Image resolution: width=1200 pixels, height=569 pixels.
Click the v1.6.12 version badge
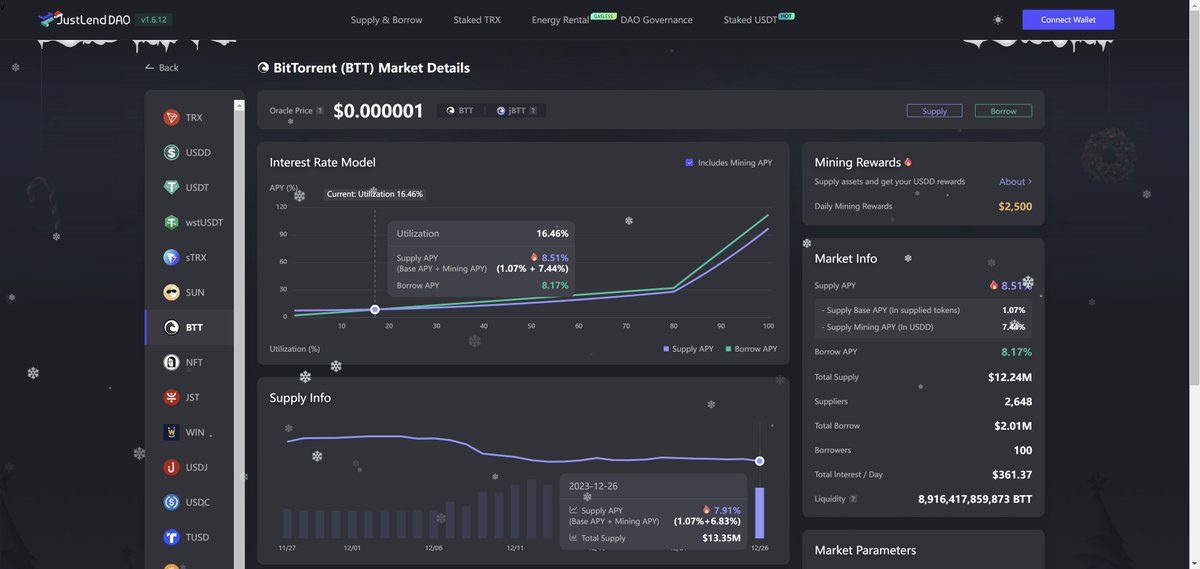pos(154,20)
